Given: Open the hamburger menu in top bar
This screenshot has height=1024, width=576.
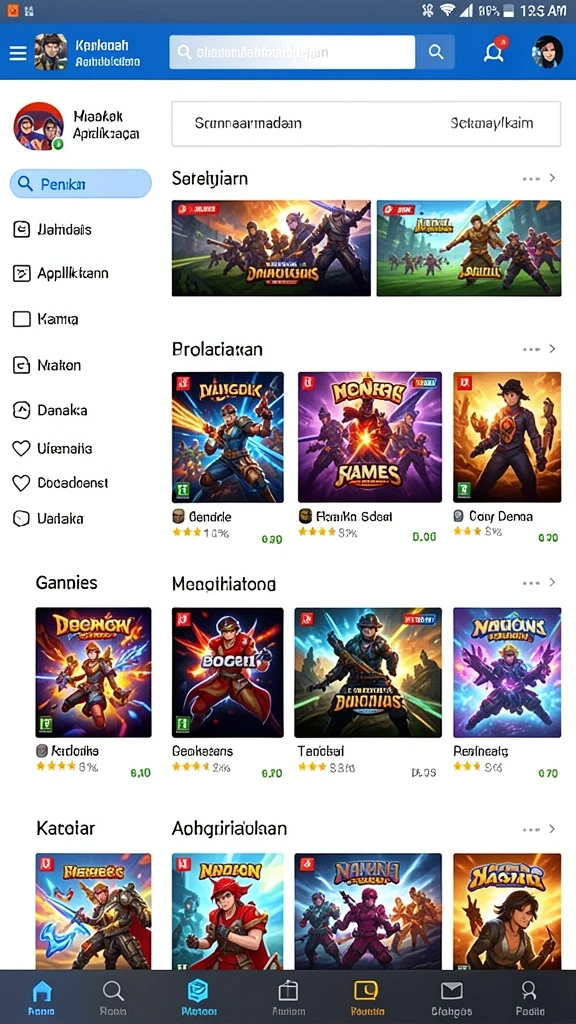Looking at the screenshot, I should pos(18,53).
